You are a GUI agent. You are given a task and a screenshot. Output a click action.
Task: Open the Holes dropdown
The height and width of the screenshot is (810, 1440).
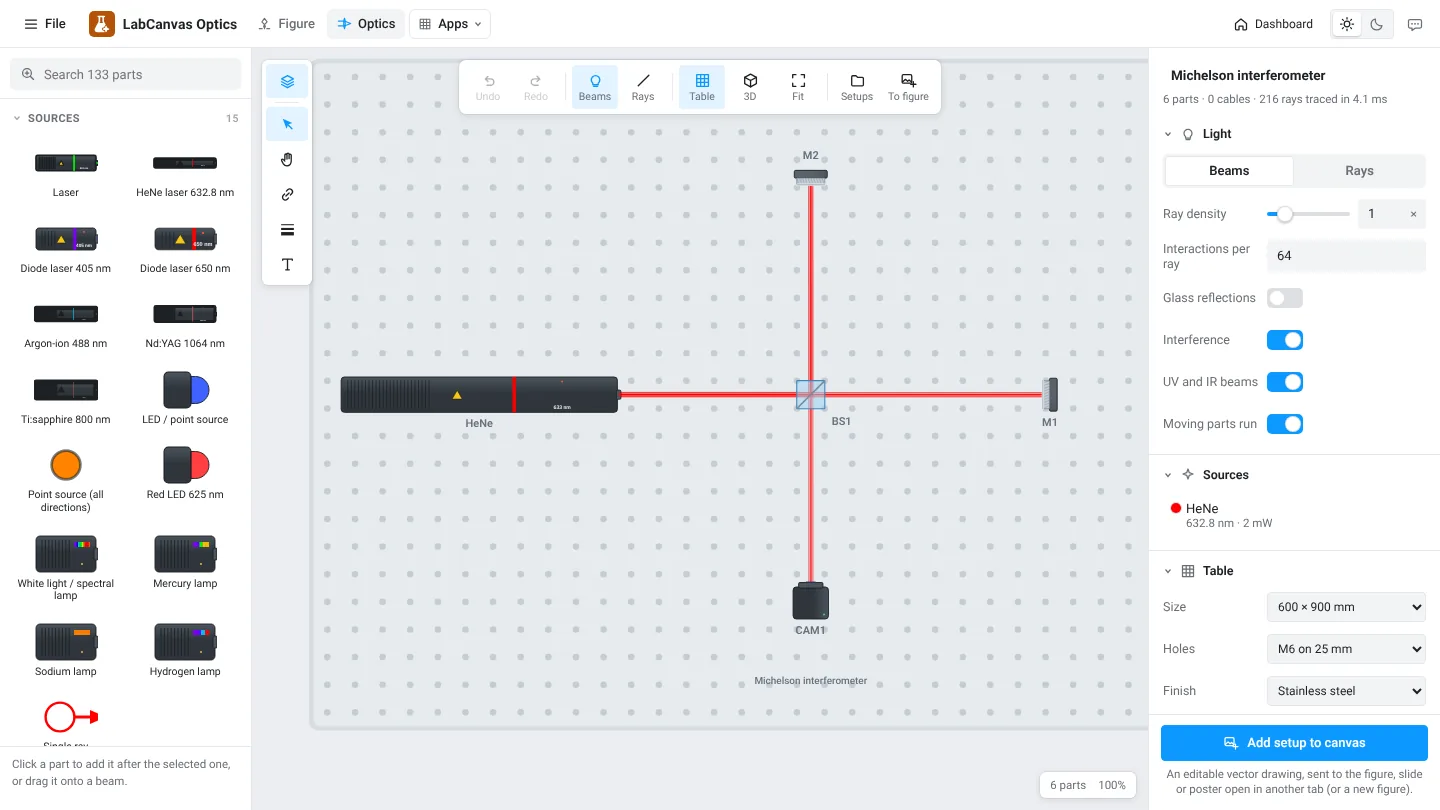pyautogui.click(x=1346, y=649)
